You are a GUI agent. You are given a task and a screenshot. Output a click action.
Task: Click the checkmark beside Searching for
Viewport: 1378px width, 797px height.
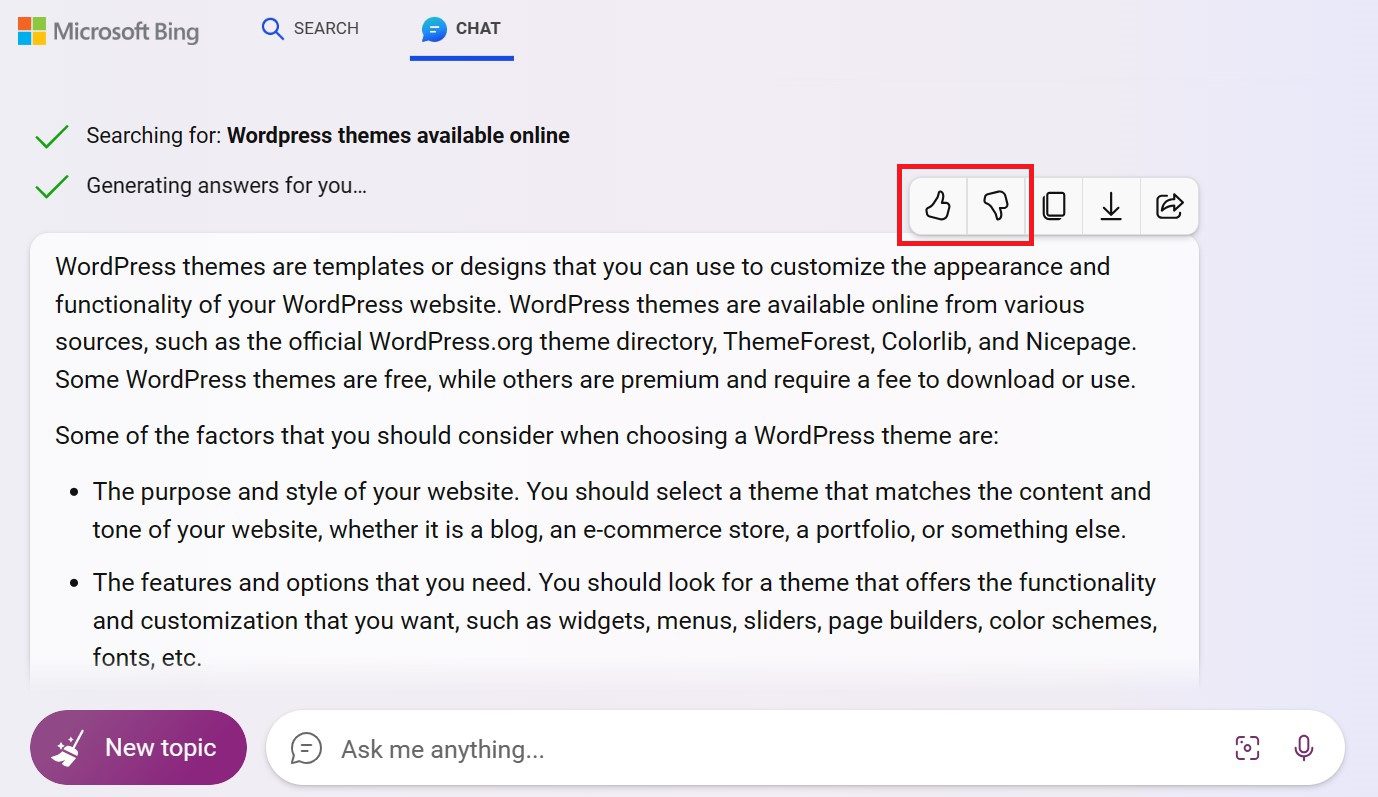tap(51, 135)
